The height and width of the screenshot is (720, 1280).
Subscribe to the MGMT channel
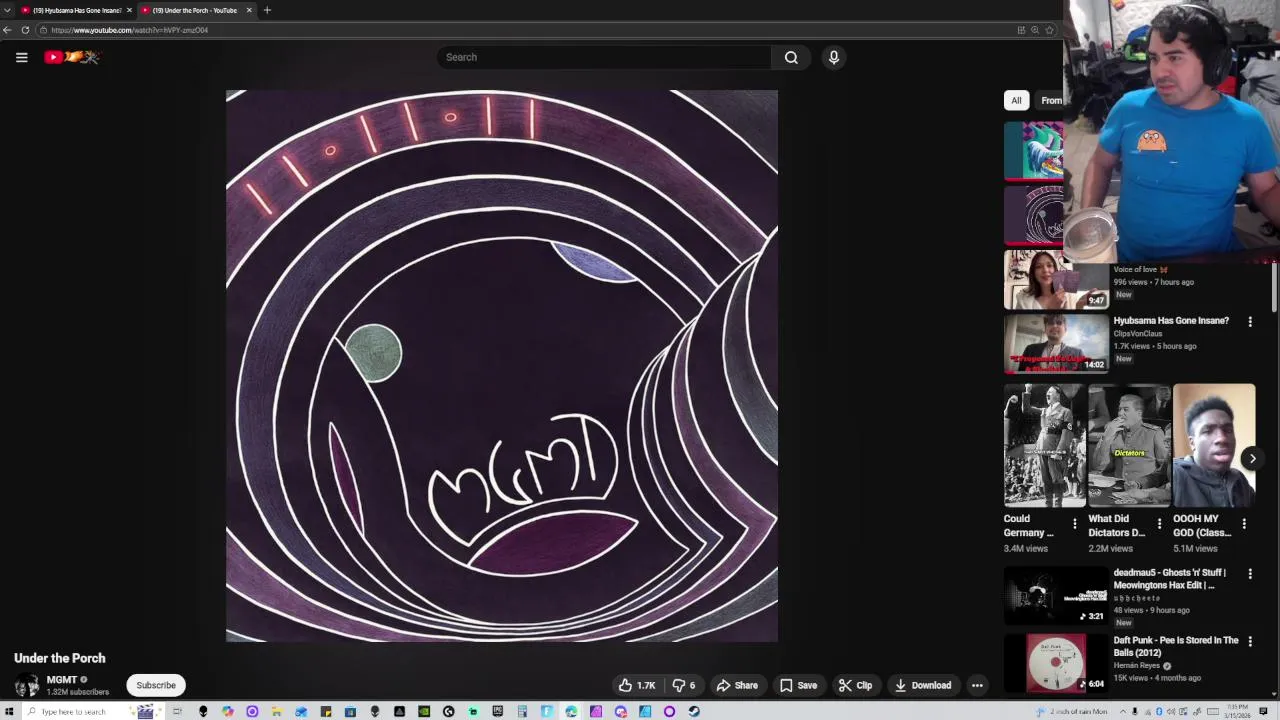tap(156, 685)
